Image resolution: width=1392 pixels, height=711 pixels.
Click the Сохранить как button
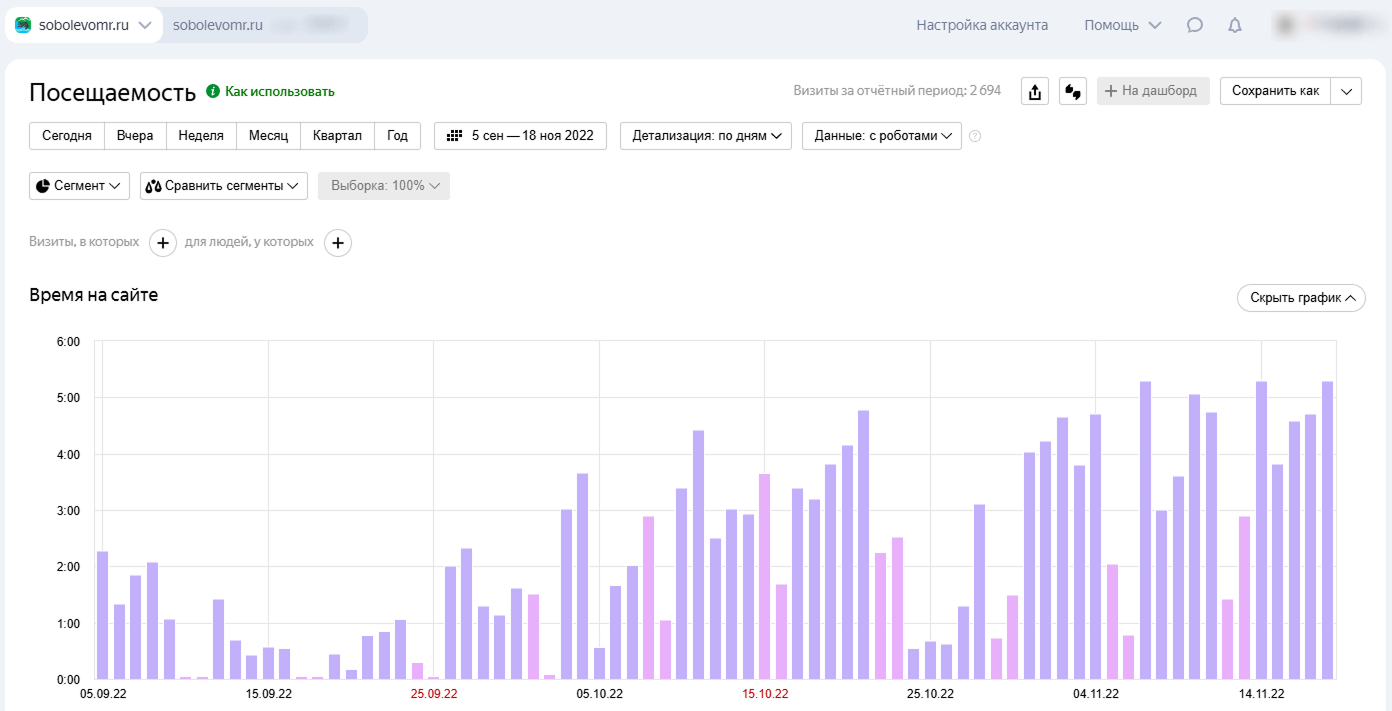click(1275, 91)
